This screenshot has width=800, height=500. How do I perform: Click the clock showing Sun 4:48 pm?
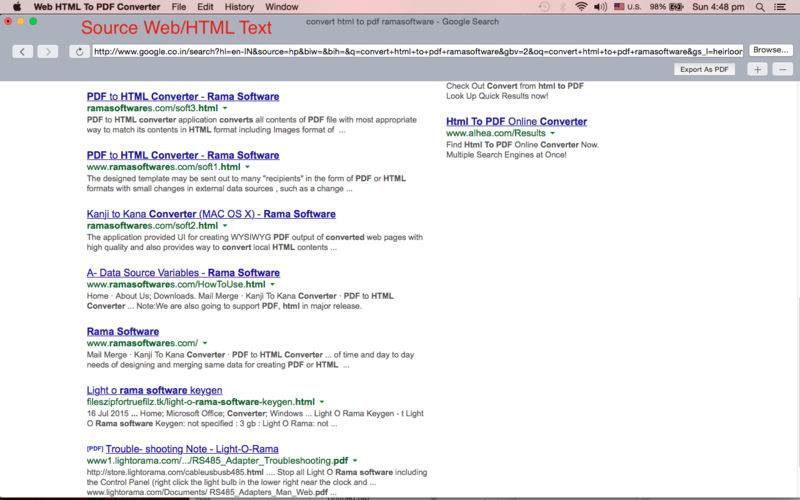coord(718,7)
